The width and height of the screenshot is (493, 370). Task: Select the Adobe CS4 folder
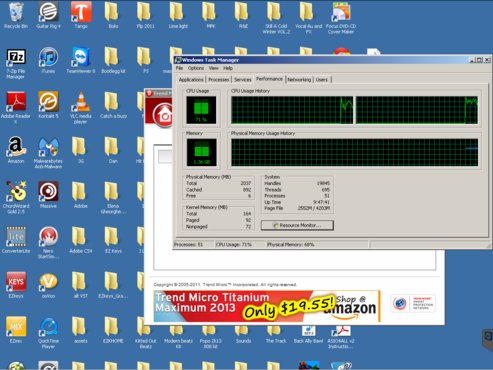(x=80, y=240)
